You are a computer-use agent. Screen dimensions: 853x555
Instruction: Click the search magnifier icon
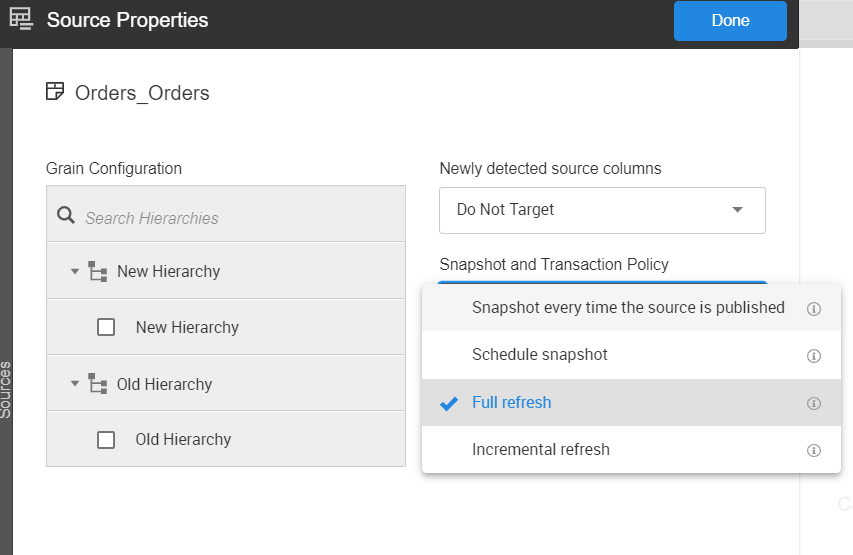point(66,216)
